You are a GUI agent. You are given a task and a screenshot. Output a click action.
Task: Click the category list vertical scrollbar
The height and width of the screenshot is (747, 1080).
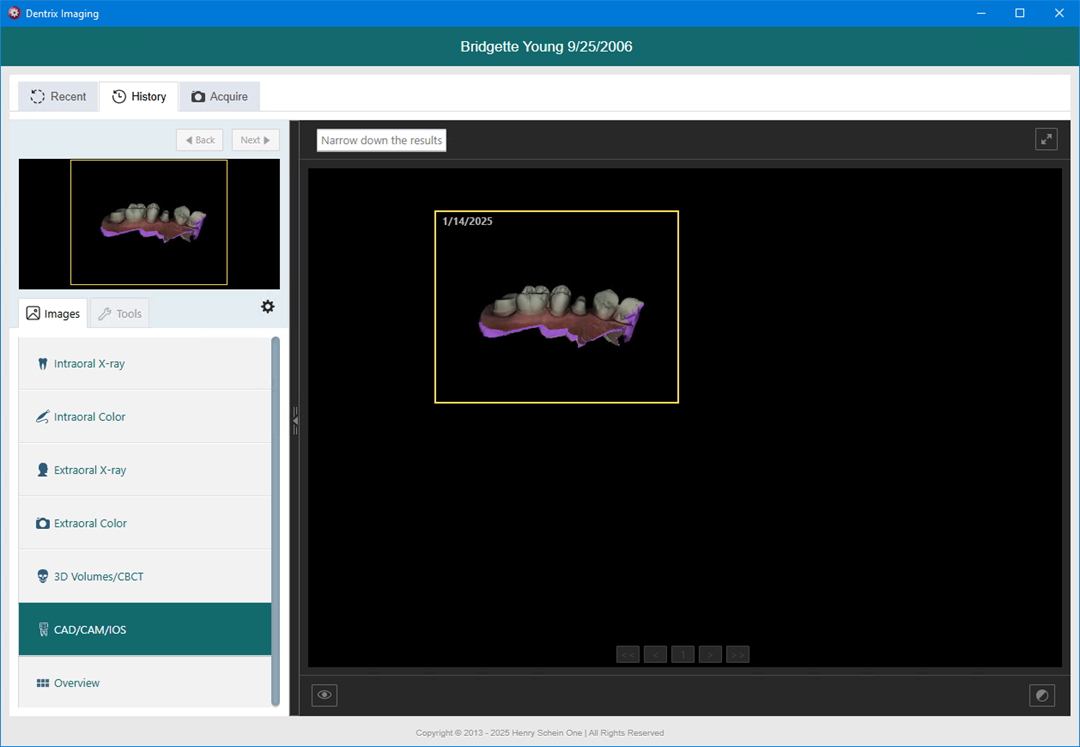point(276,520)
